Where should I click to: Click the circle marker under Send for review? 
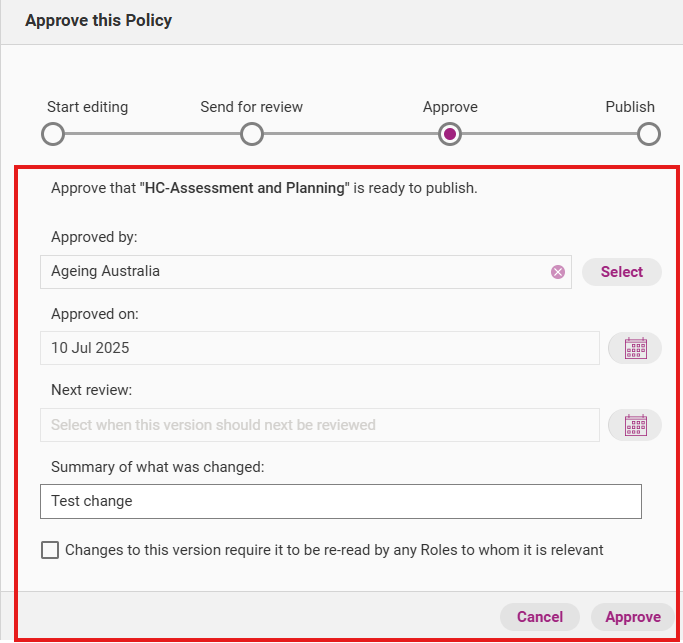tap(252, 134)
